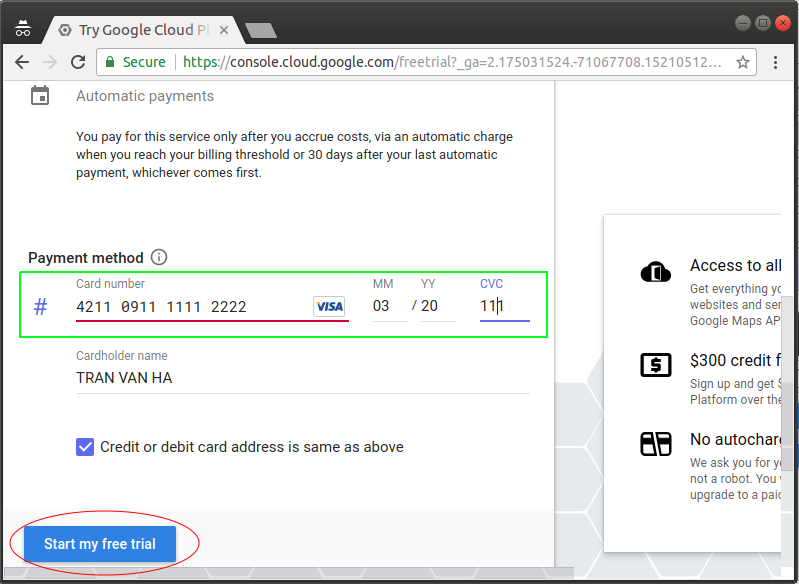Click the Automatic payments calendar icon

pyautogui.click(x=40, y=95)
